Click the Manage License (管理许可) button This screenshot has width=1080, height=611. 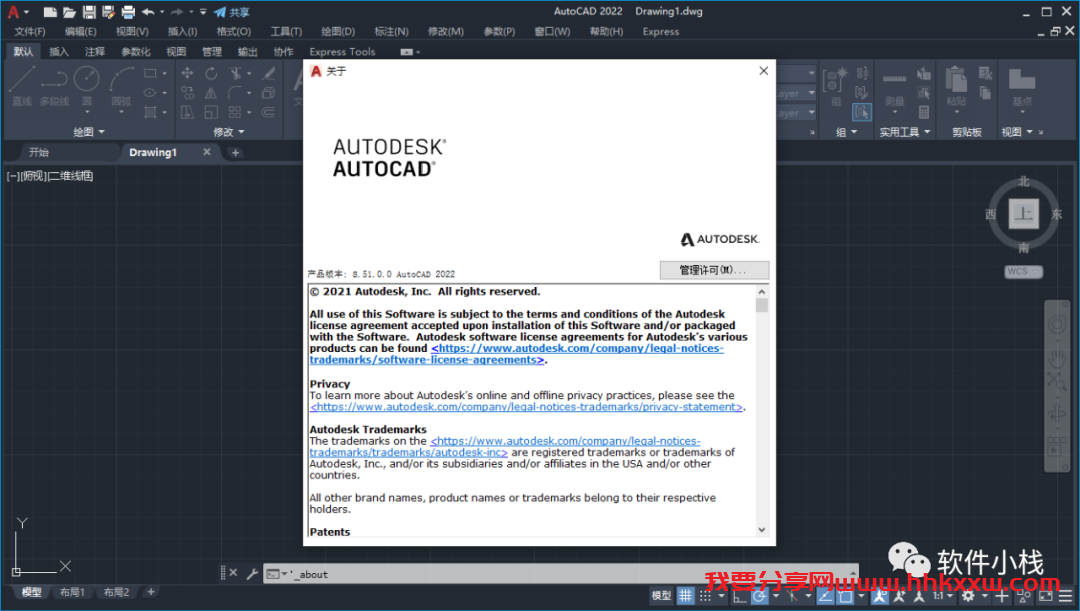tap(714, 270)
